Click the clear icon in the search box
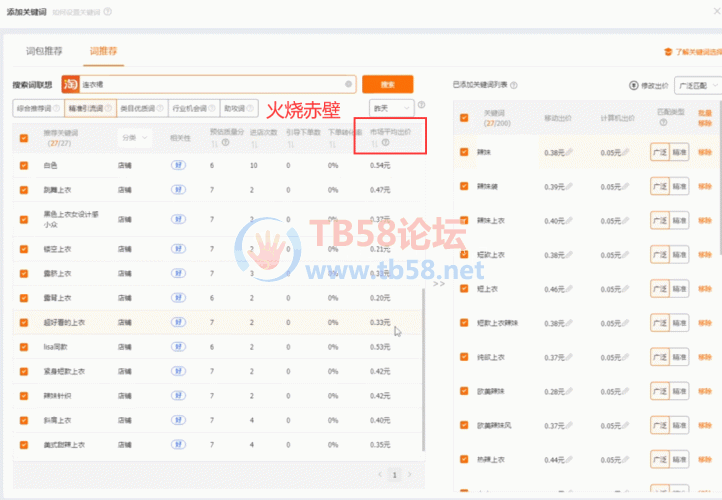Viewport: 722px width, 500px height. click(x=348, y=84)
